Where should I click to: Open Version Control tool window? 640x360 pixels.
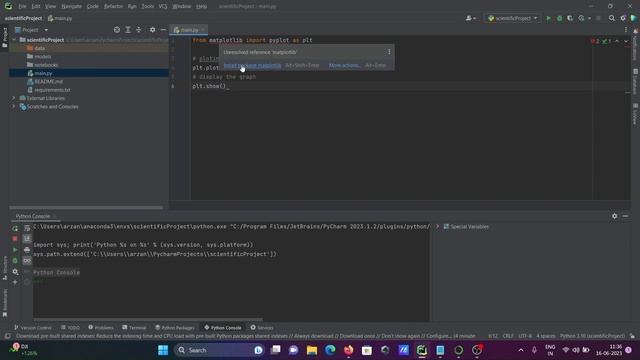pyautogui.click(x=33, y=328)
